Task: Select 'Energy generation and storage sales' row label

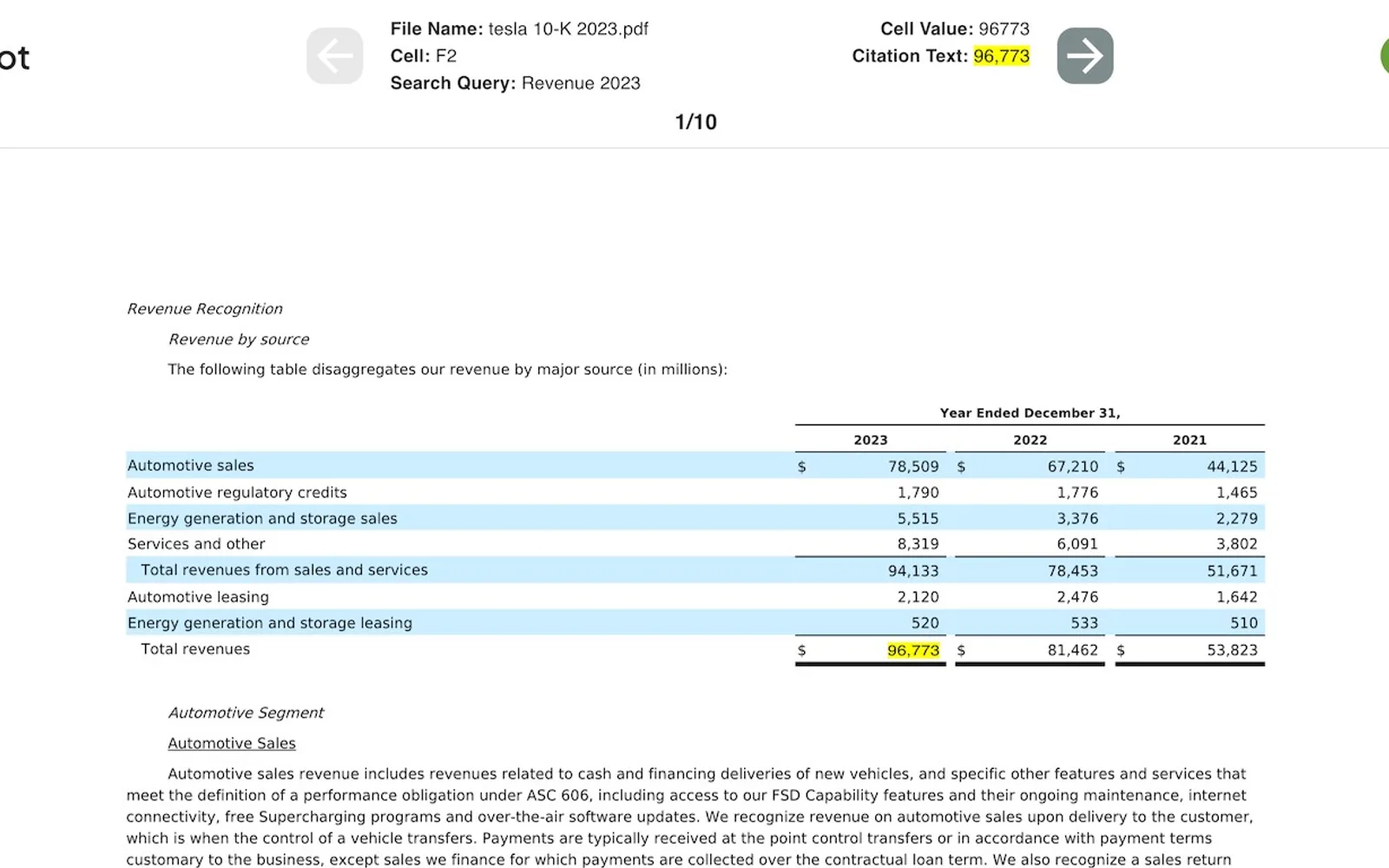Action: coord(262,518)
